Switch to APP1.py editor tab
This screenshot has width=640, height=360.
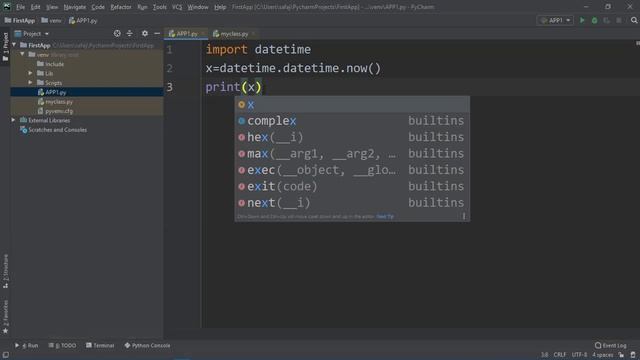(x=186, y=34)
